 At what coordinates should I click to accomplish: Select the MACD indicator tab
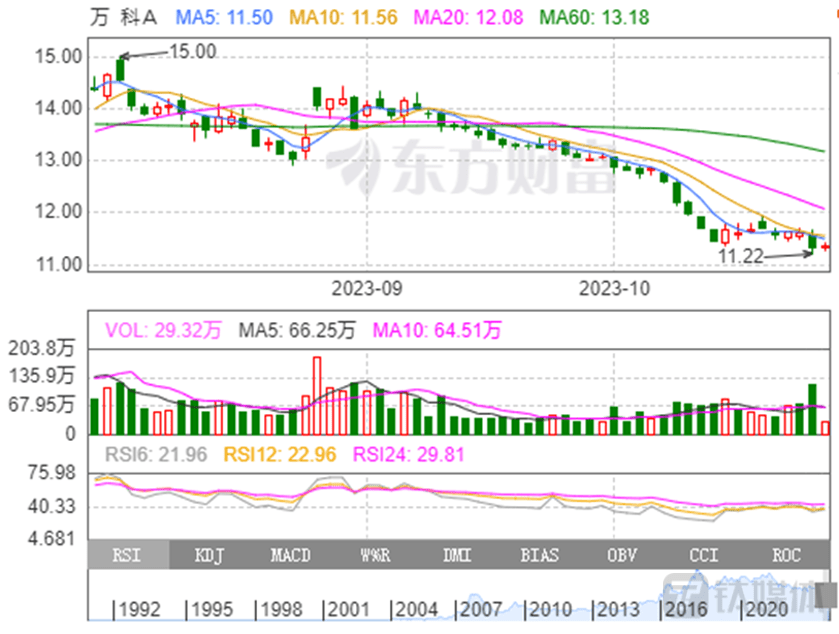(x=291, y=555)
